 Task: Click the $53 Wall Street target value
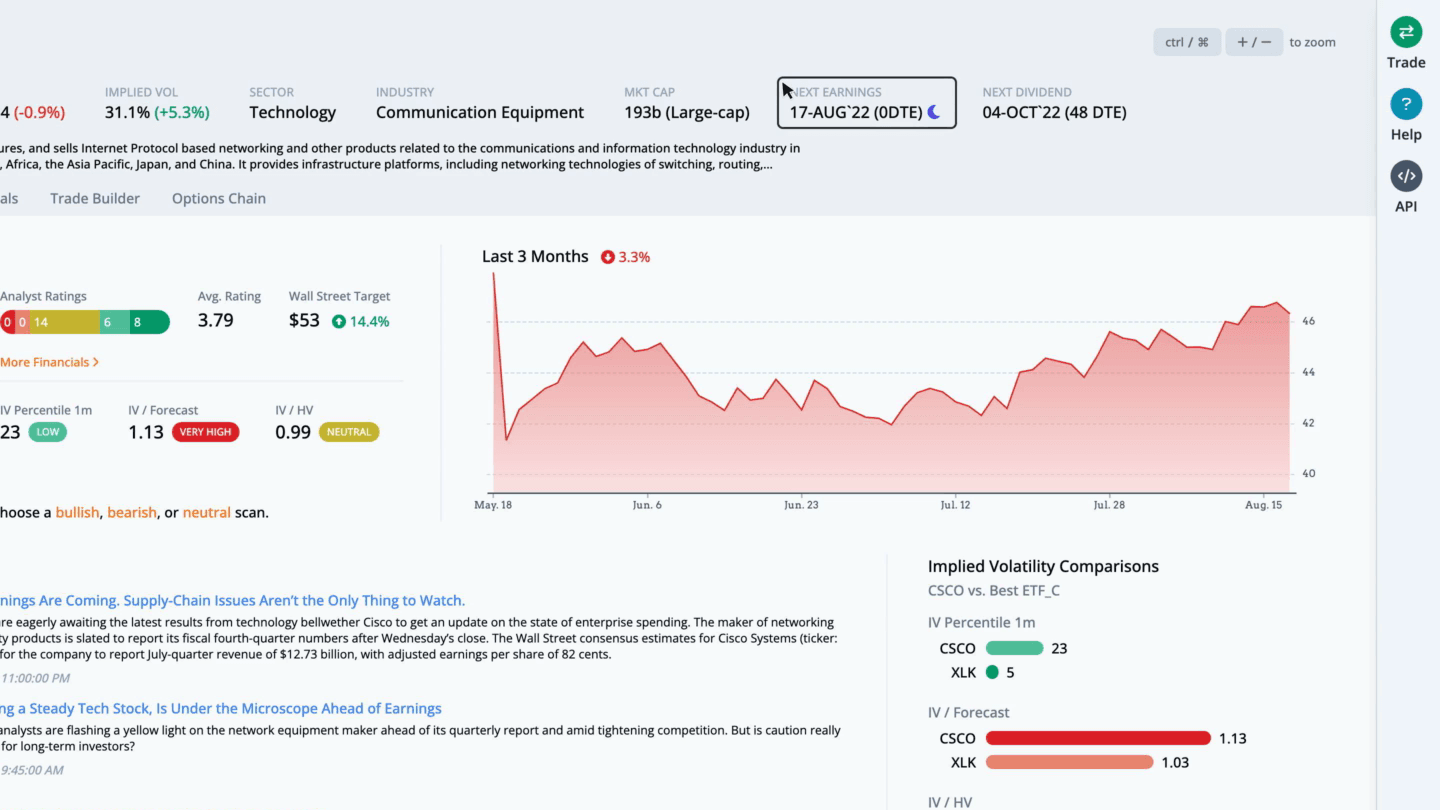[304, 321]
